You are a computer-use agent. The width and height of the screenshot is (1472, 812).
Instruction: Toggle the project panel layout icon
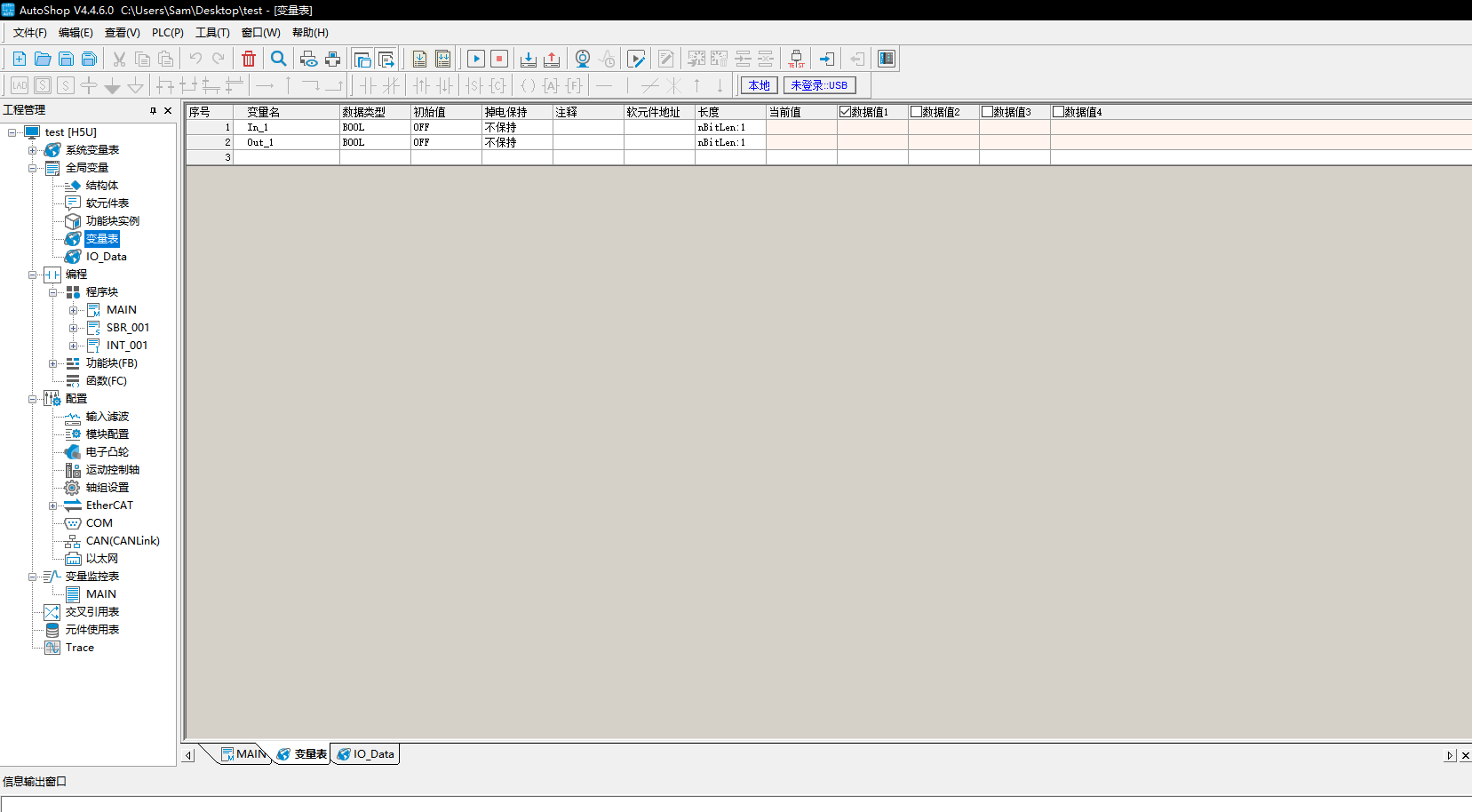pyautogui.click(x=887, y=59)
